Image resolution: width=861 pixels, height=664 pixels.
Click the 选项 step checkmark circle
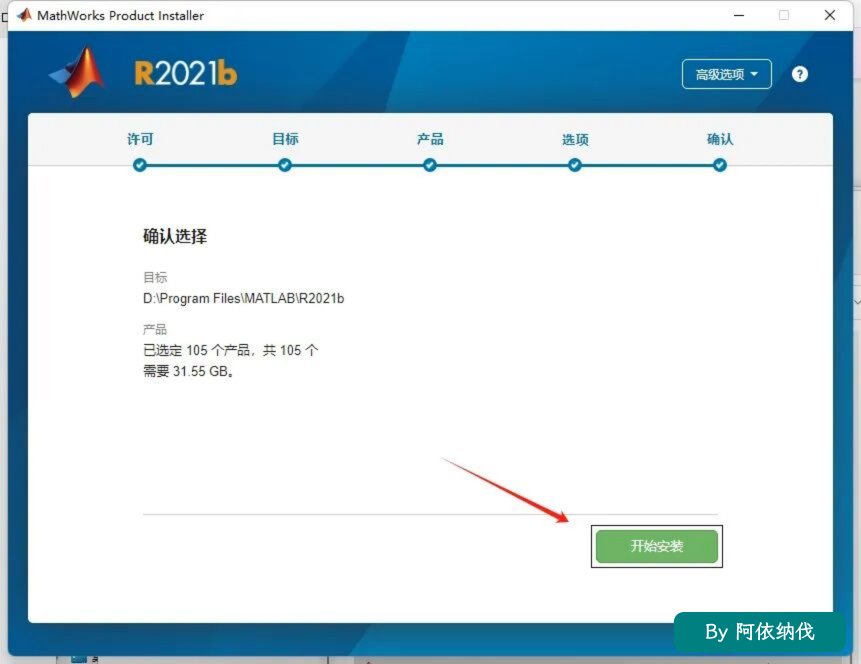pos(575,165)
